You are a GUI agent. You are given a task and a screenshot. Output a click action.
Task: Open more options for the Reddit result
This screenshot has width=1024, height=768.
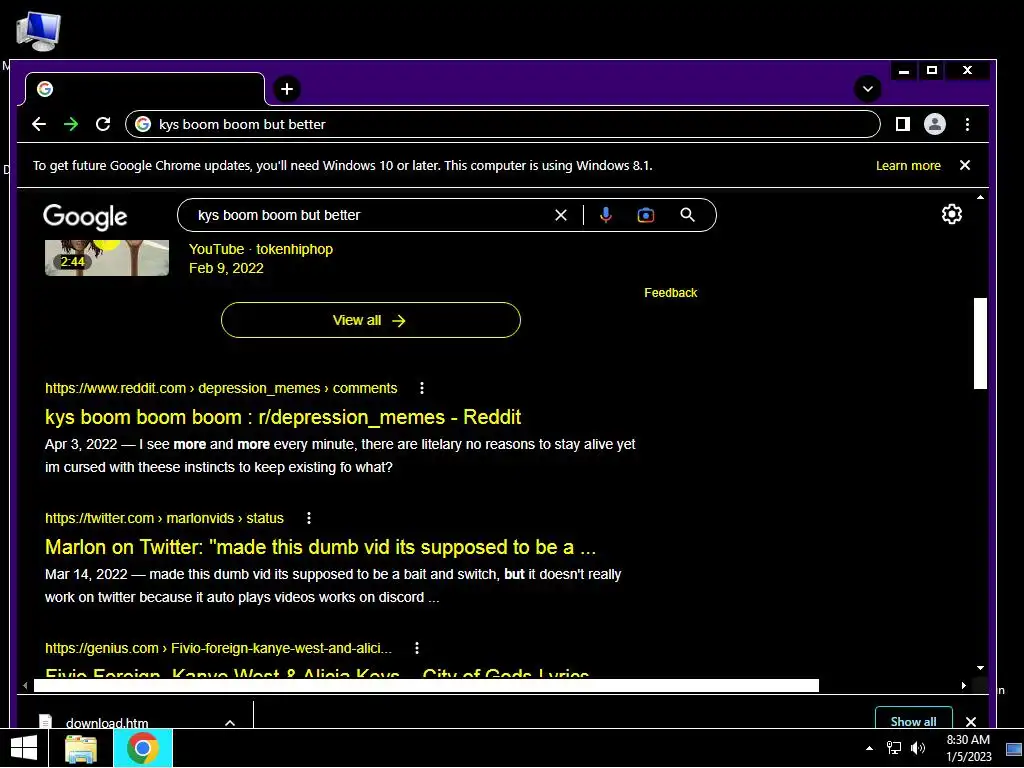(422, 388)
